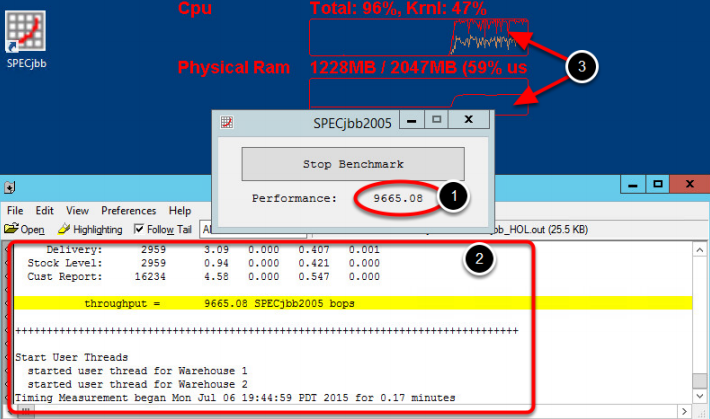Open the View menu
Image resolution: width=710 pixels, height=419 pixels.
pyautogui.click(x=77, y=211)
